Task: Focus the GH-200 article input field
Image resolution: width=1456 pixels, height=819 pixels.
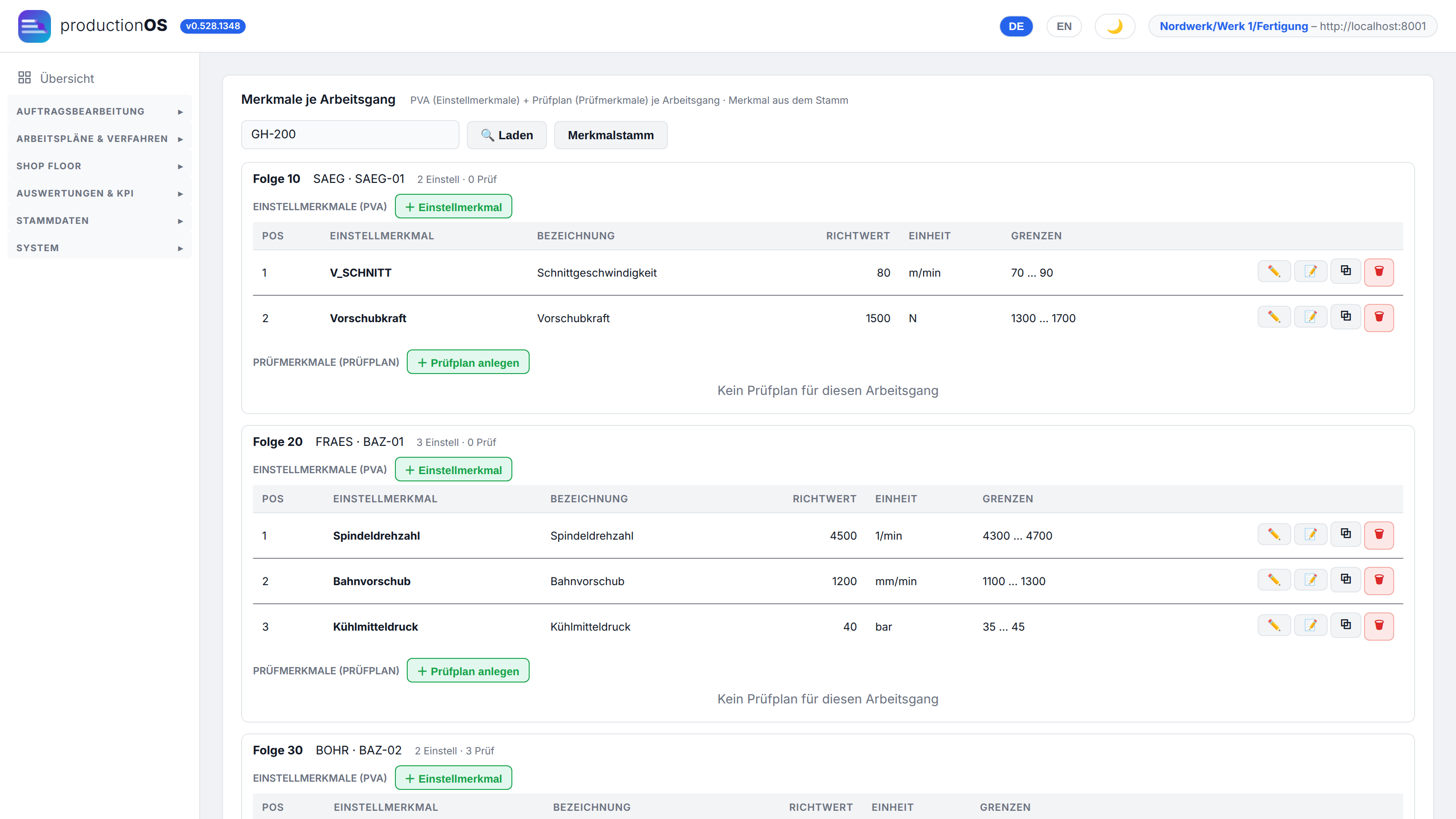Action: coord(350,135)
